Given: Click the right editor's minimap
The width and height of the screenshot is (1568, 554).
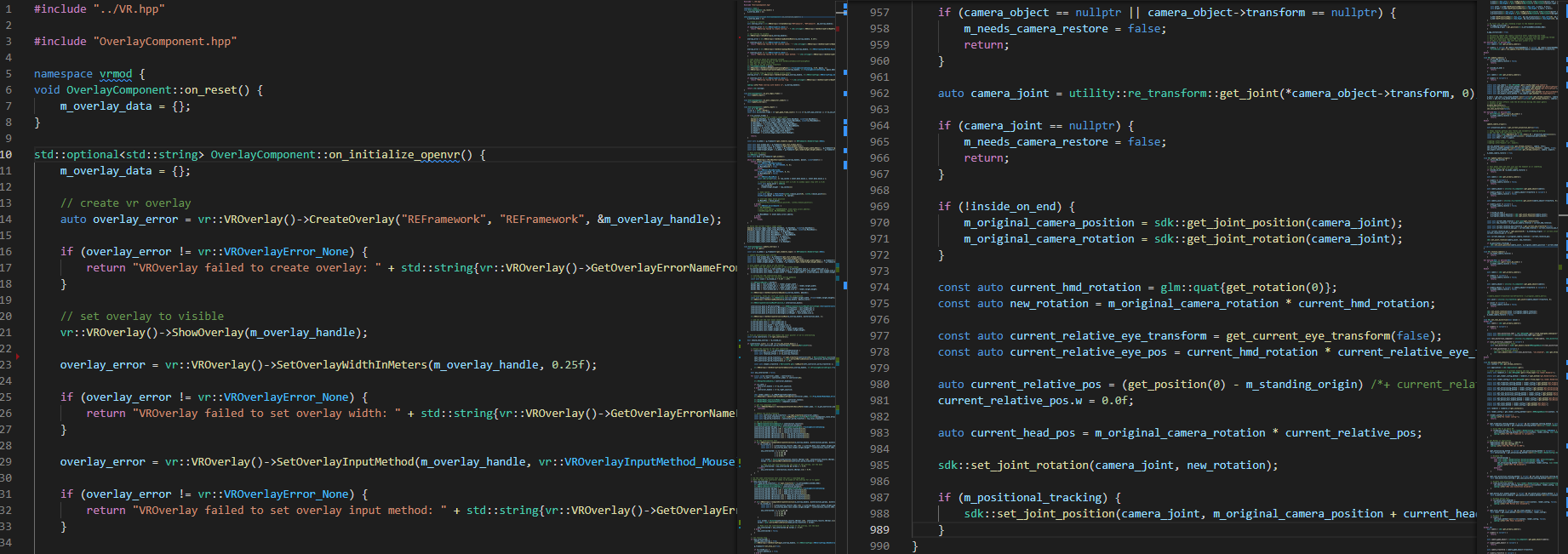Looking at the screenshot, I should 1522,277.
